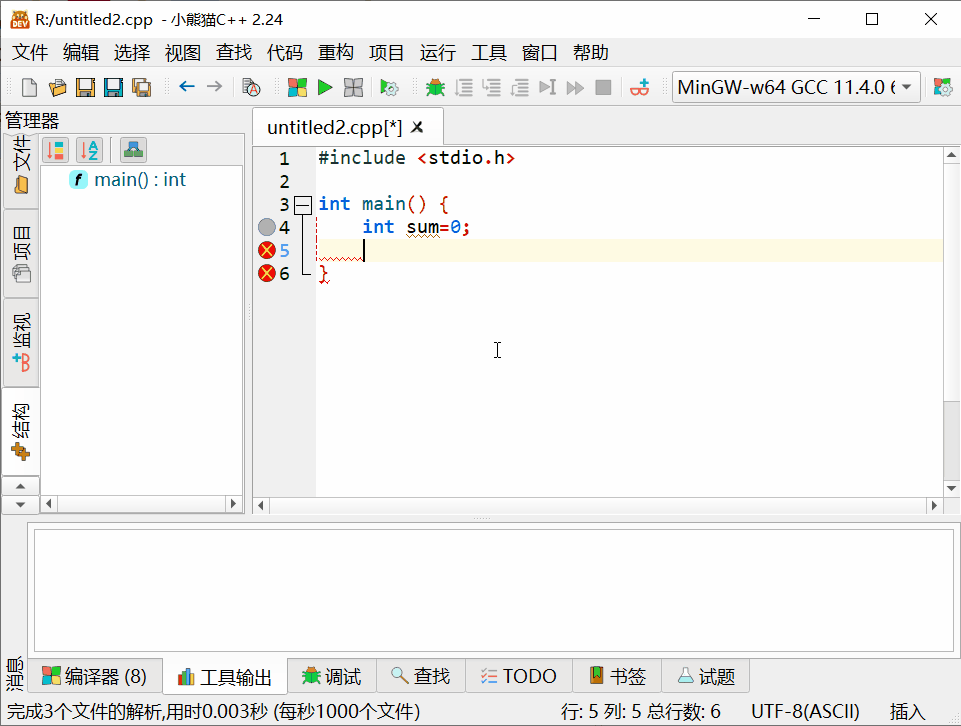Click show inherited members icon
The height and width of the screenshot is (726, 961).
coord(133,150)
